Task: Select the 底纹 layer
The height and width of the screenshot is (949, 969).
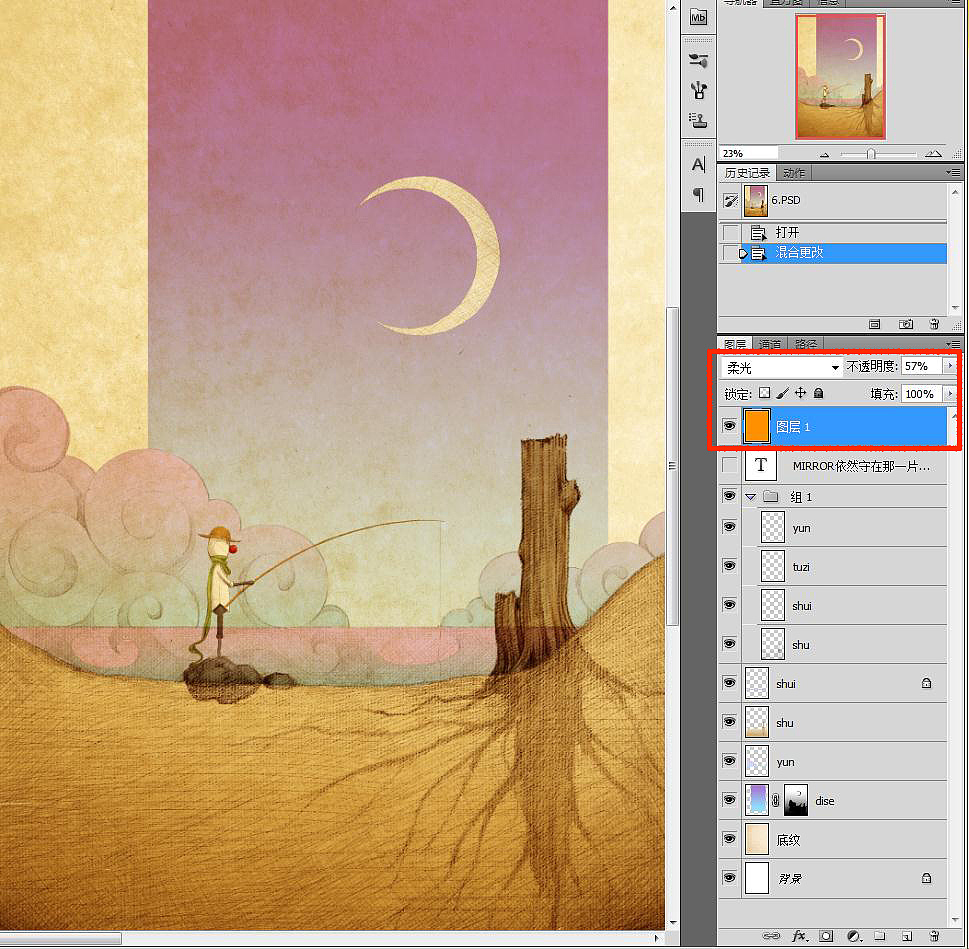Action: (x=789, y=839)
